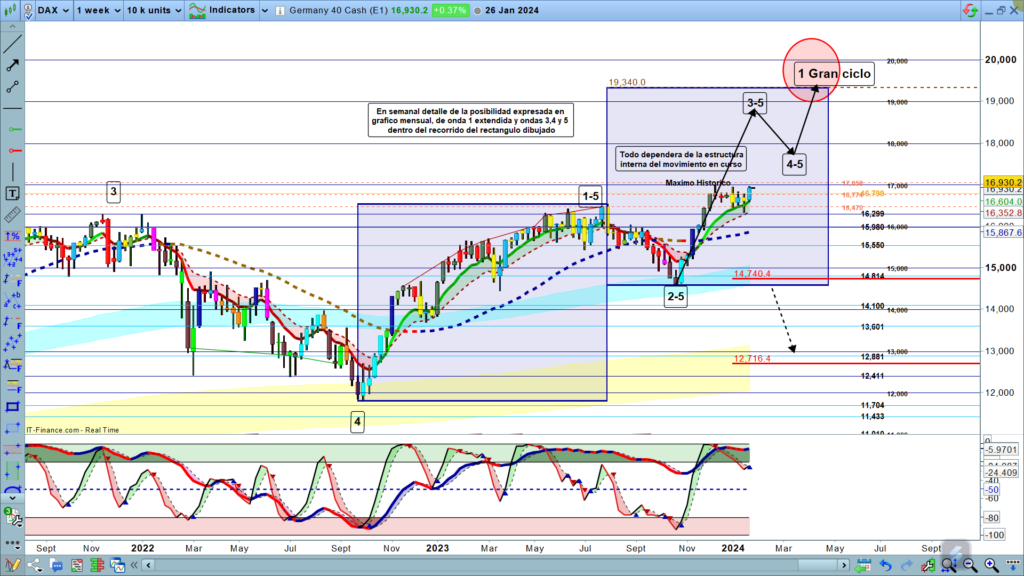Open the Indicators menu
1024x576 pixels.
[x=222, y=10]
